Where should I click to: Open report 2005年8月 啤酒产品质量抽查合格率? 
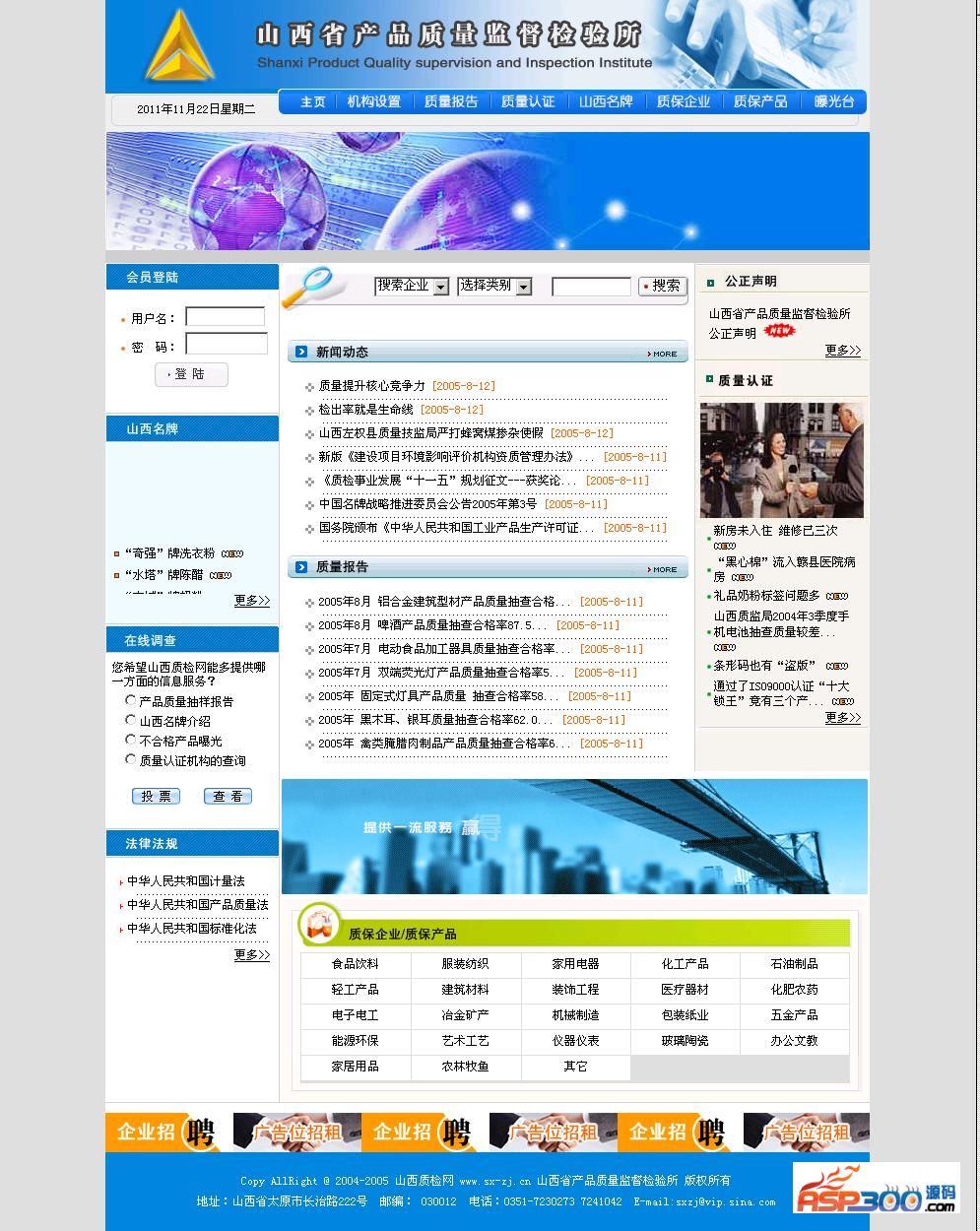431,625
